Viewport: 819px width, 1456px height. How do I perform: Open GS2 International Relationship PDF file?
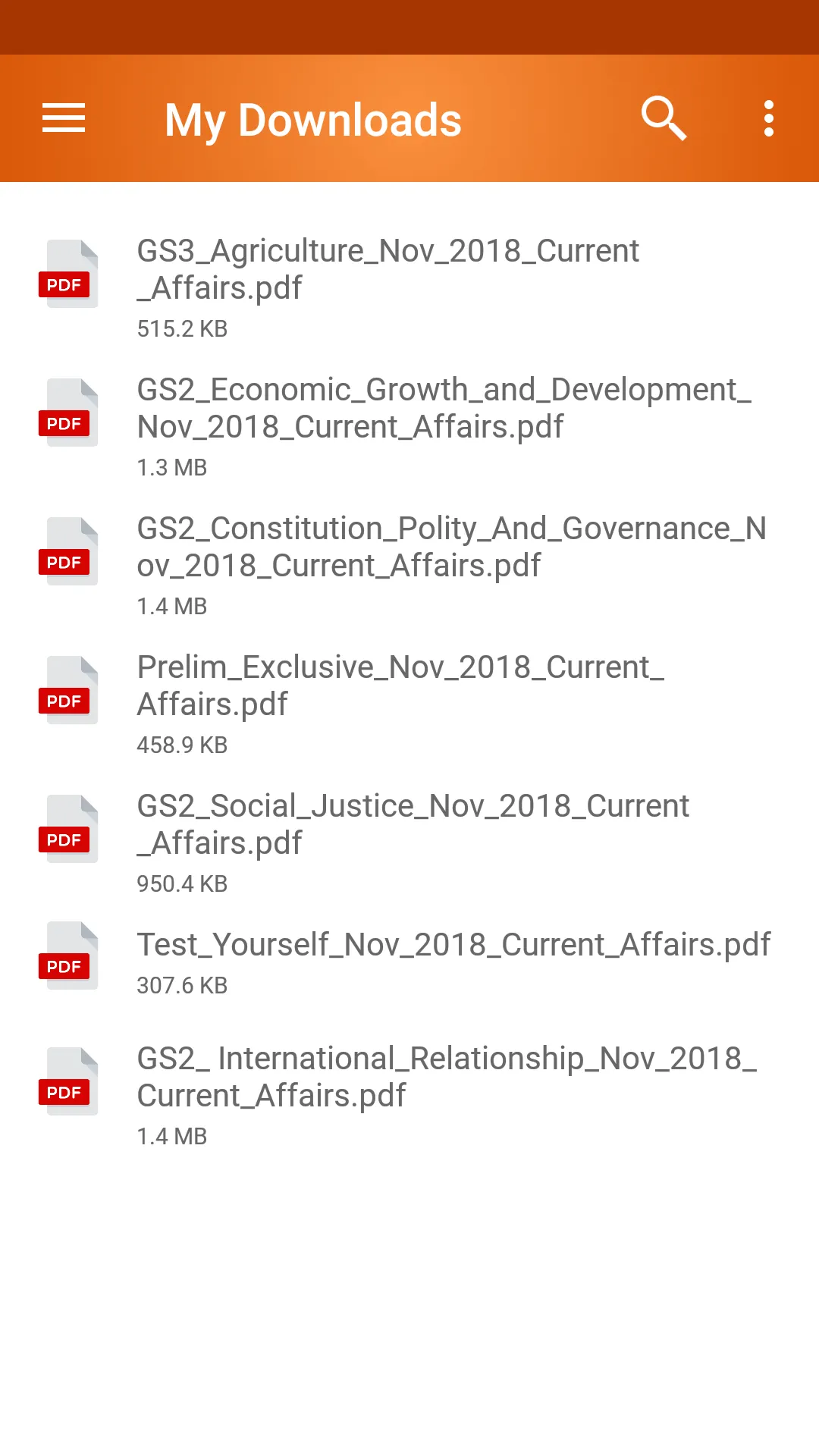(447, 1077)
